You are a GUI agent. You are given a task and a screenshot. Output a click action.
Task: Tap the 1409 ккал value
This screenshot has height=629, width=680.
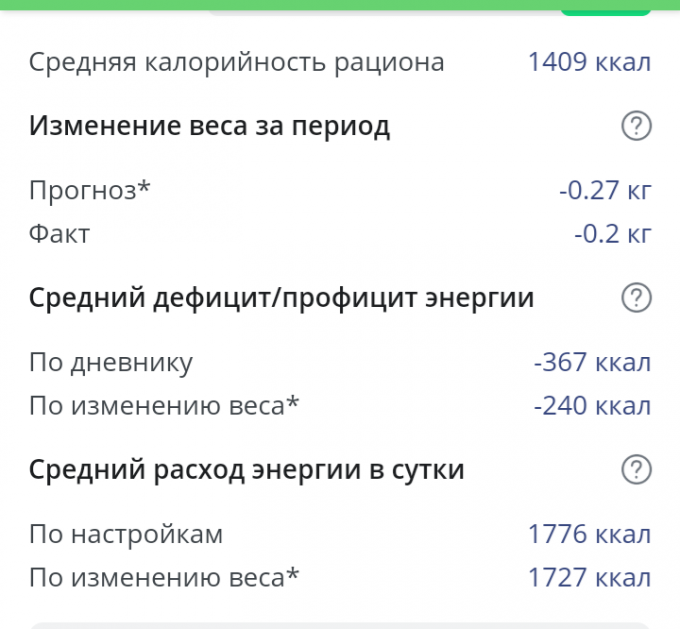(x=589, y=62)
